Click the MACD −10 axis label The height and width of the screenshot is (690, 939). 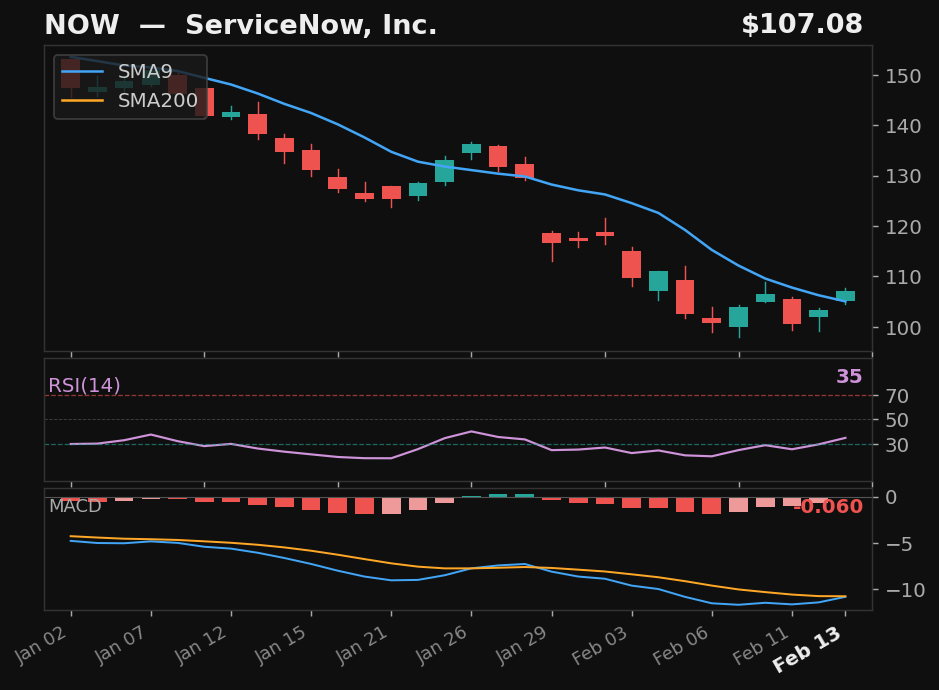pyautogui.click(x=905, y=590)
